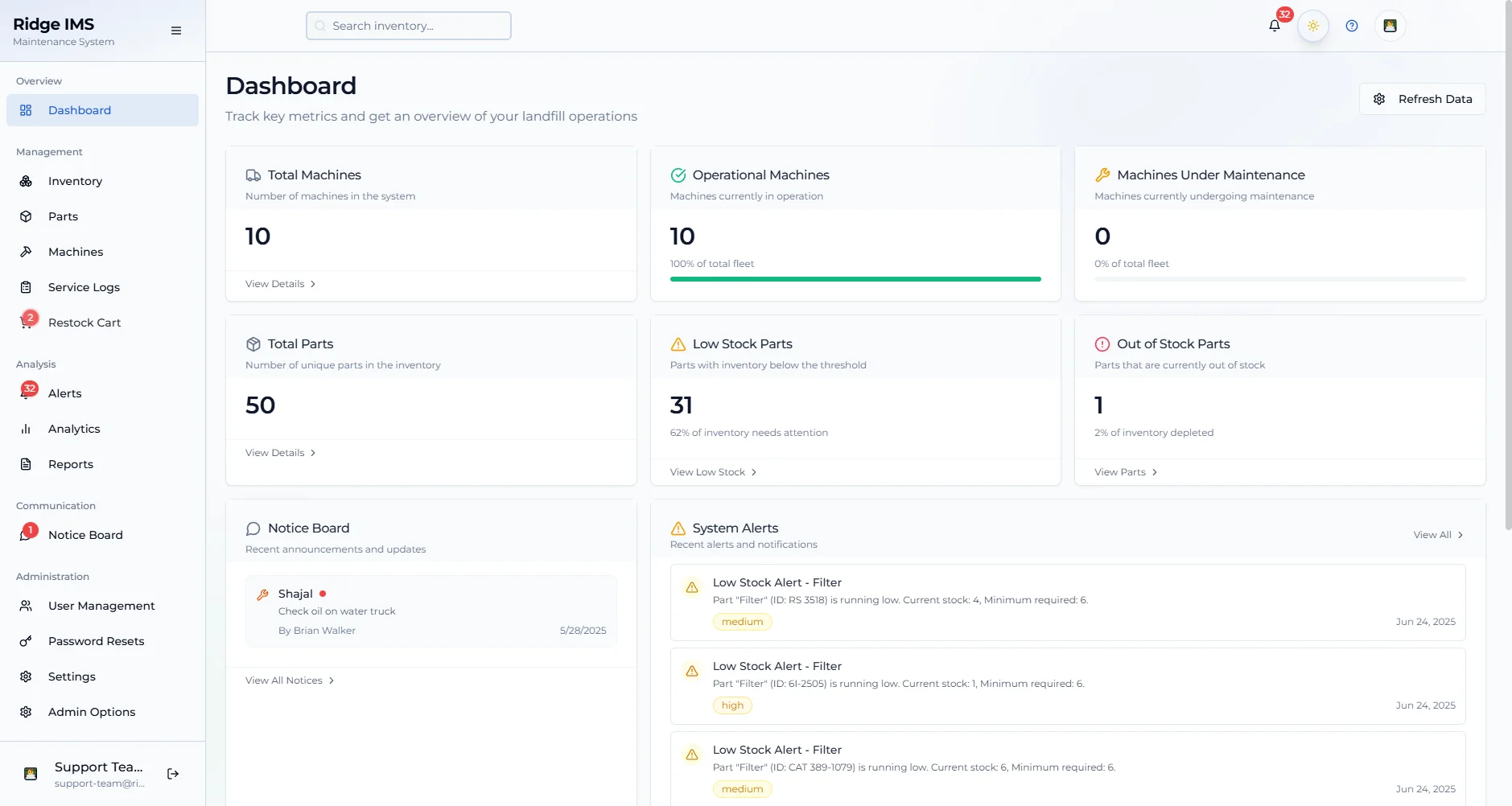Screen dimensions: 1512x806
Task: Open User Management from Administration menu
Action: [101, 606]
